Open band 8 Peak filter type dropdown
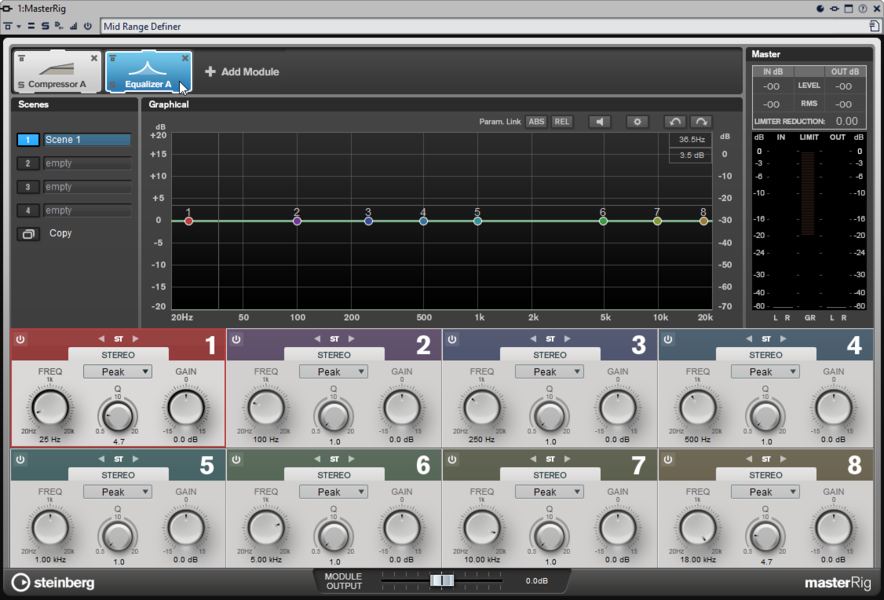This screenshot has width=884, height=600. (x=765, y=492)
